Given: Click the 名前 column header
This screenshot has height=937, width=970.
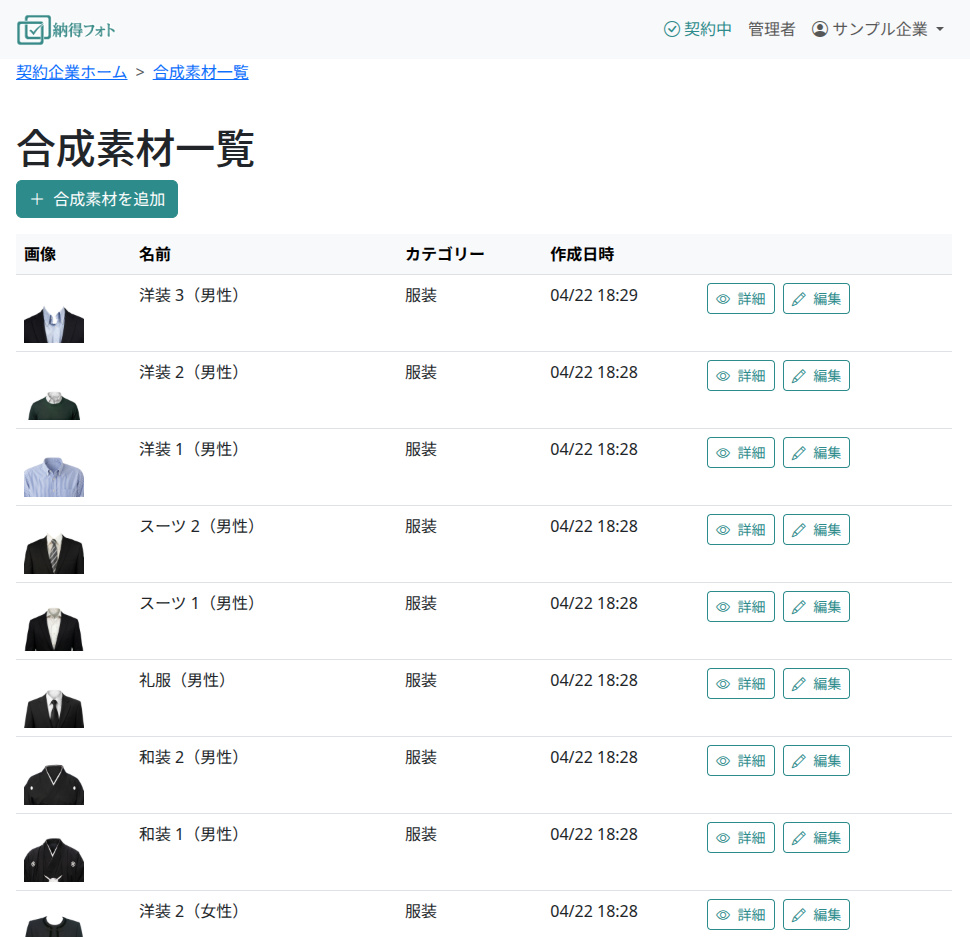Looking at the screenshot, I should coord(155,254).
